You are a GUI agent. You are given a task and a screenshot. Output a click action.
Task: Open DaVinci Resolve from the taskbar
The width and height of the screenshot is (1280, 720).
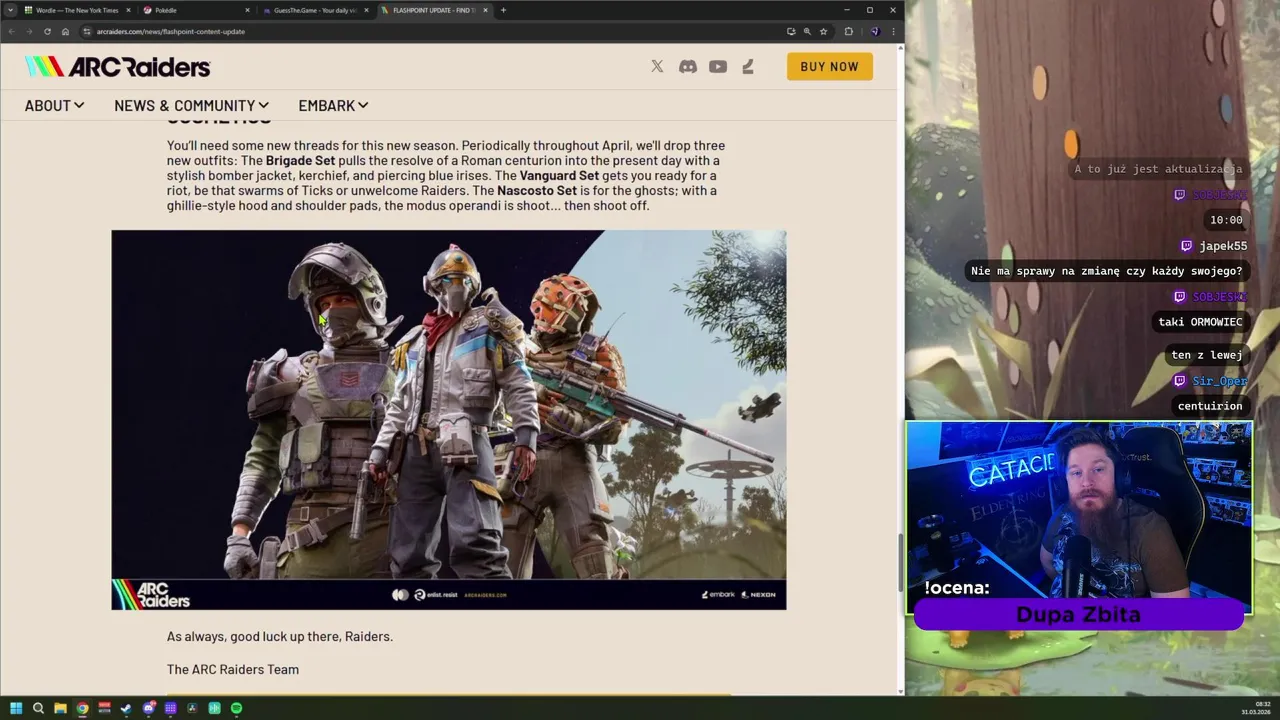[x=192, y=708]
